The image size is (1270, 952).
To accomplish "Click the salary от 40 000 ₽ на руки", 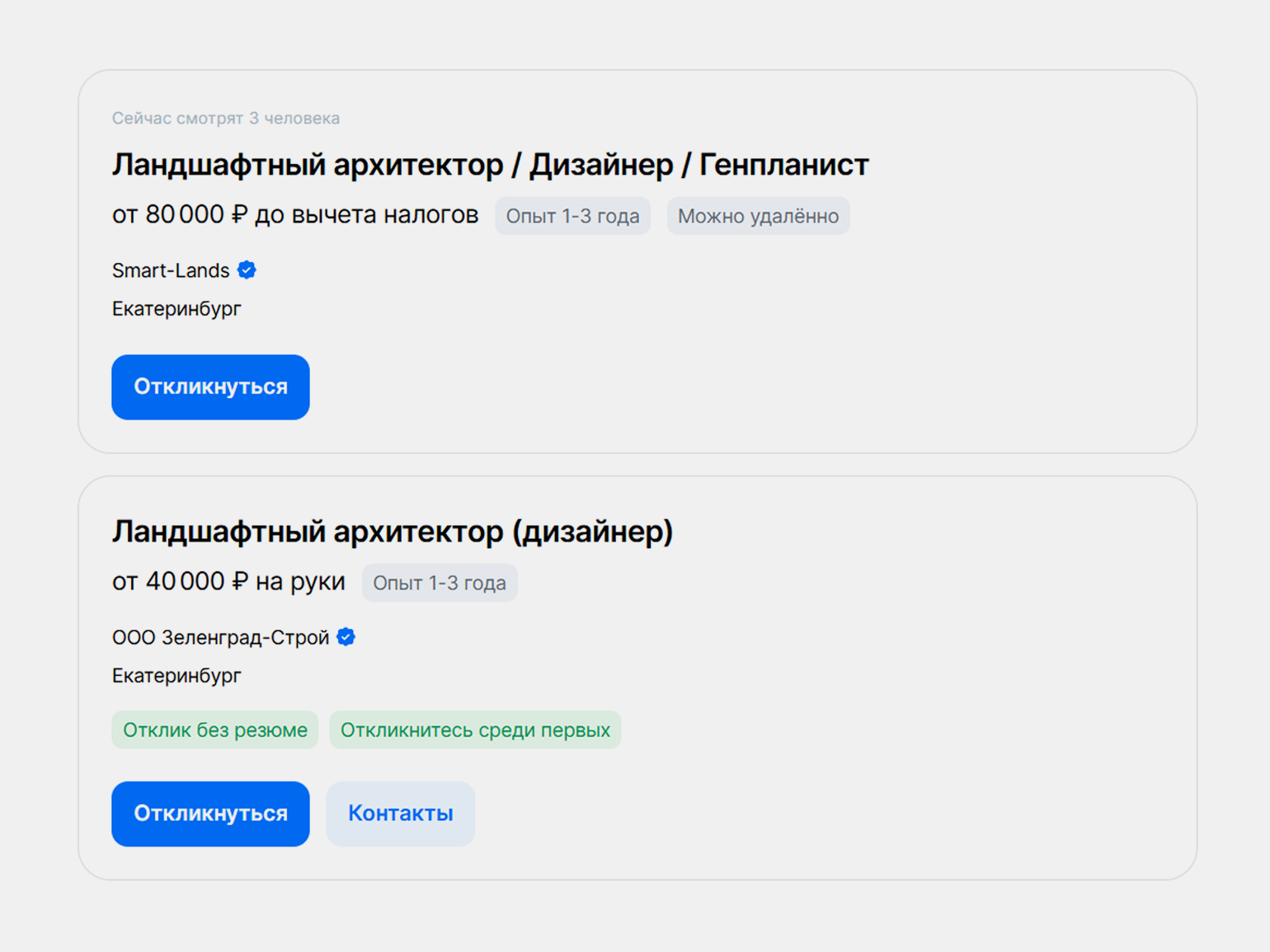I will [228, 582].
